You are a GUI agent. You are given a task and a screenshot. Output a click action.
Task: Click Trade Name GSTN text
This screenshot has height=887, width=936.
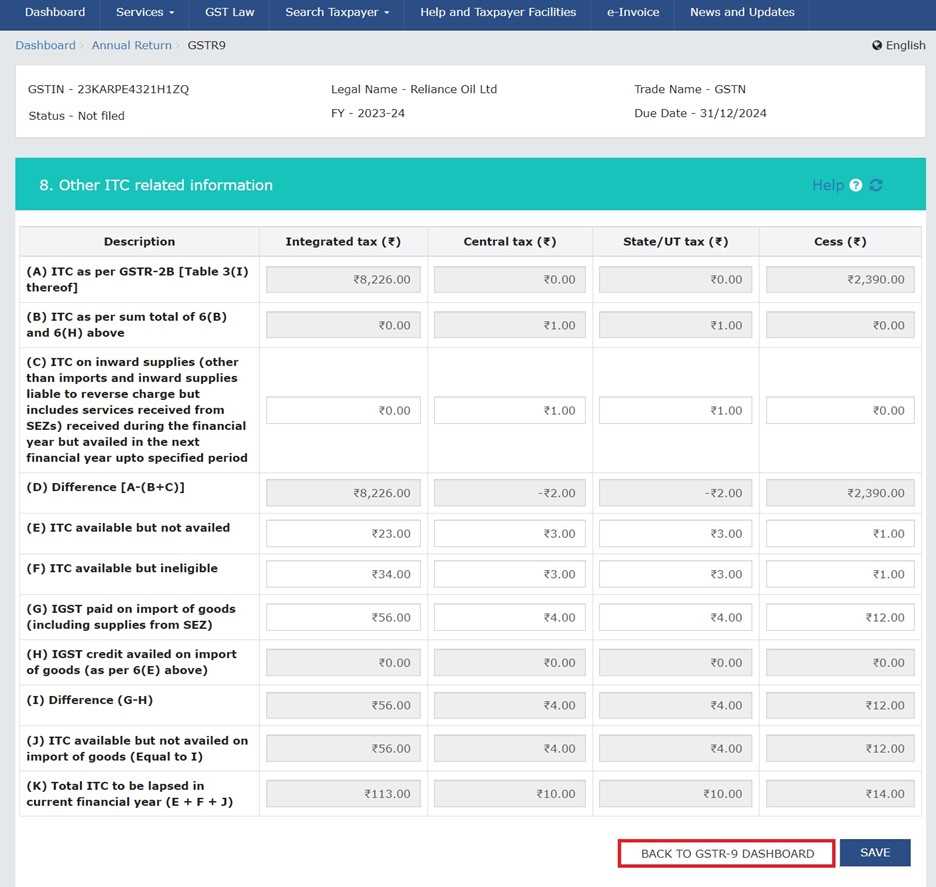tap(689, 90)
